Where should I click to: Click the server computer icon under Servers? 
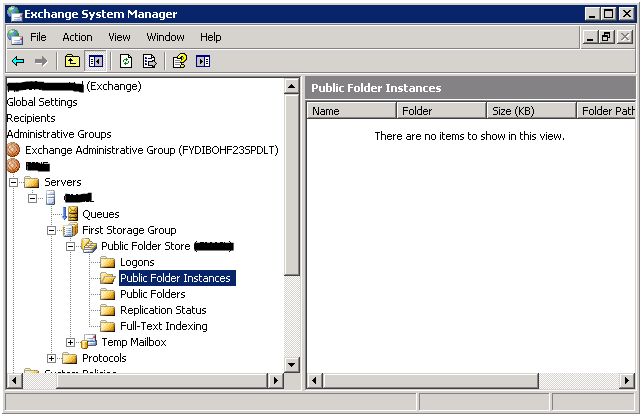(51, 198)
